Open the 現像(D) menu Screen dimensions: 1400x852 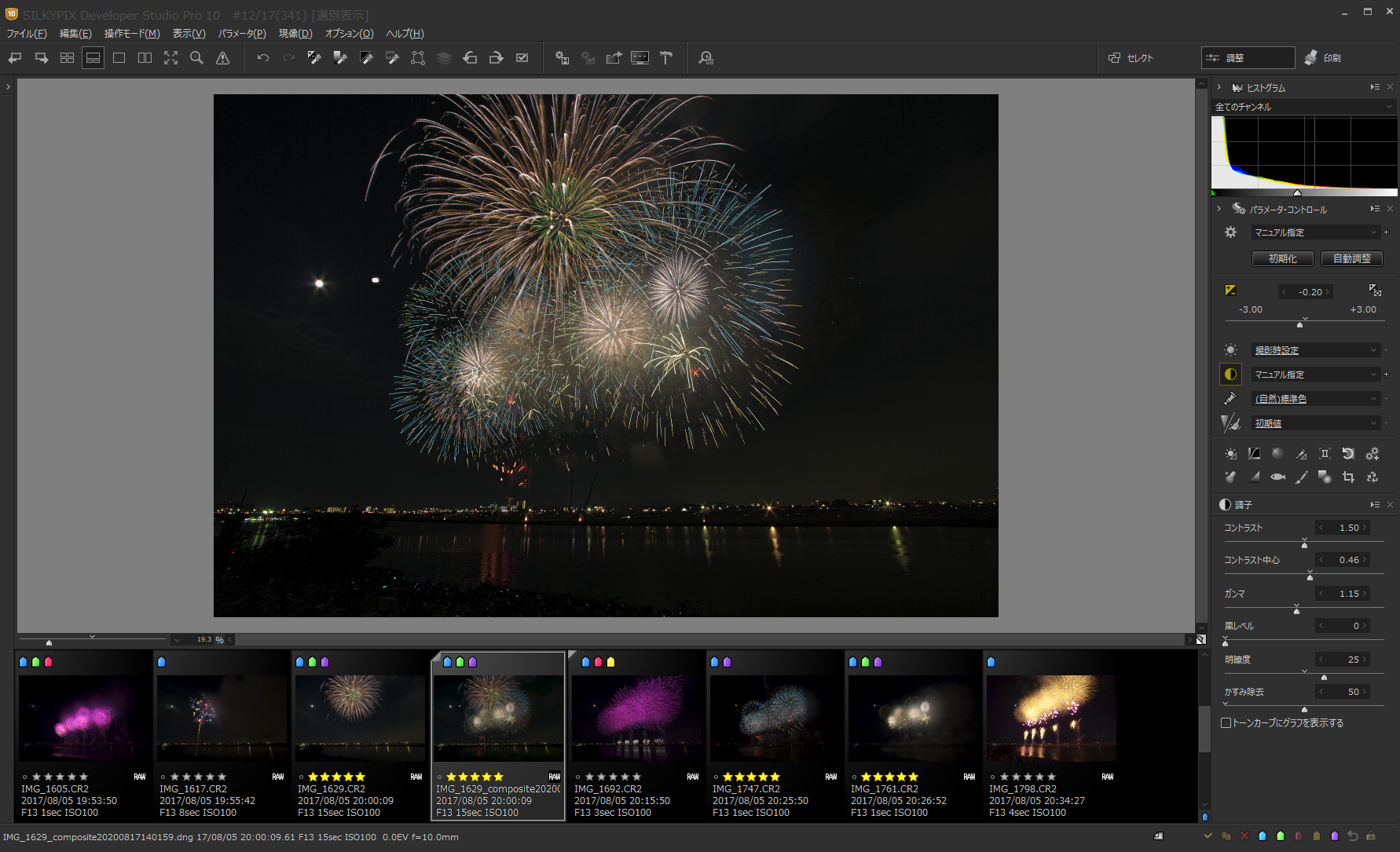point(295,34)
